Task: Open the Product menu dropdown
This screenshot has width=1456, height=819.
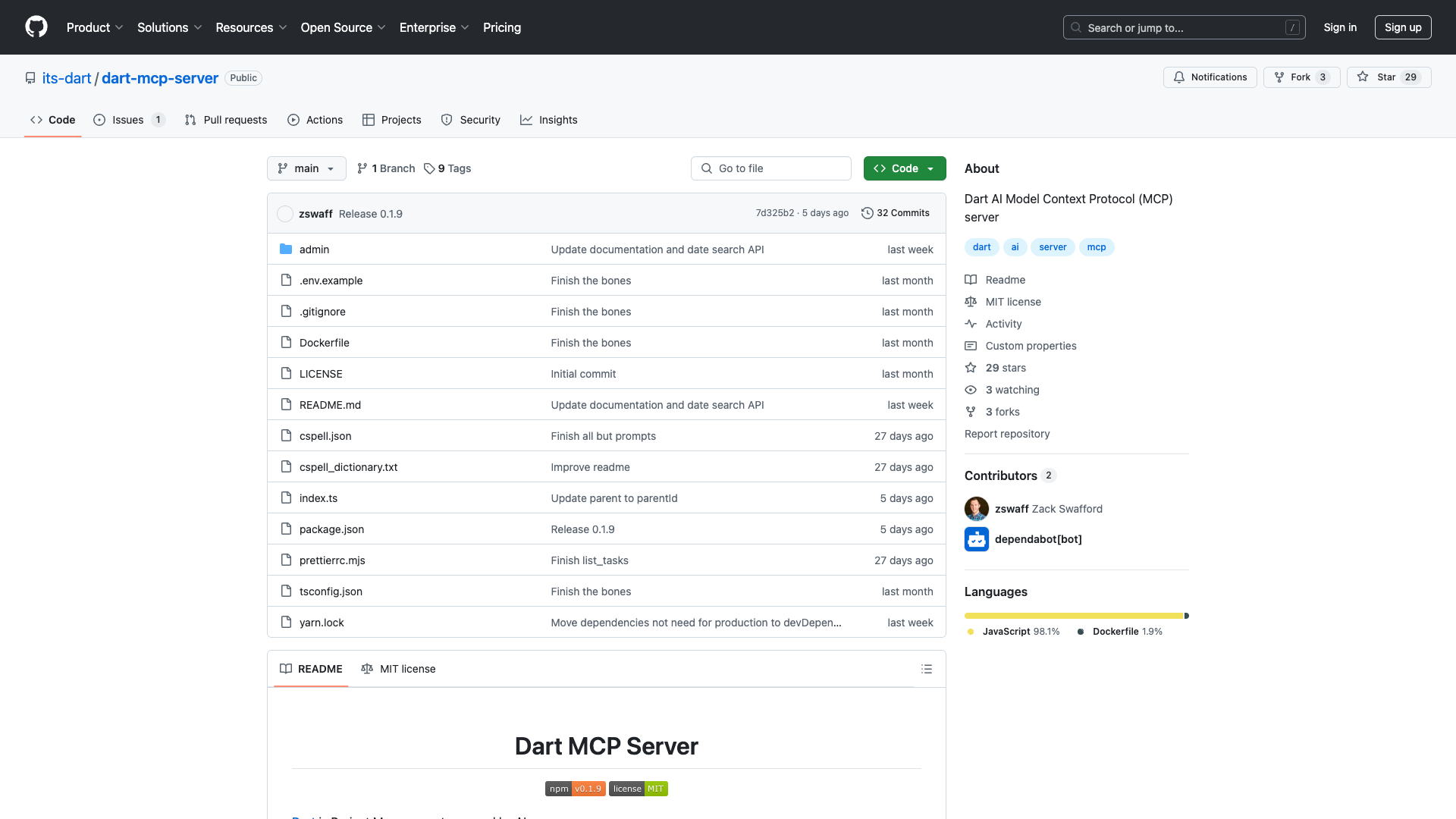Action: point(94,27)
